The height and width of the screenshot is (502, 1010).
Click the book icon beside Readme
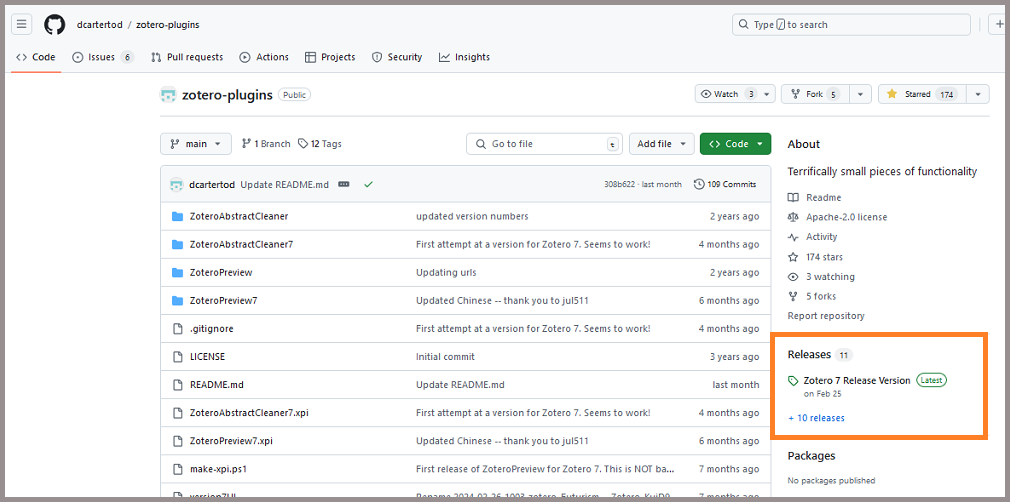coord(793,197)
